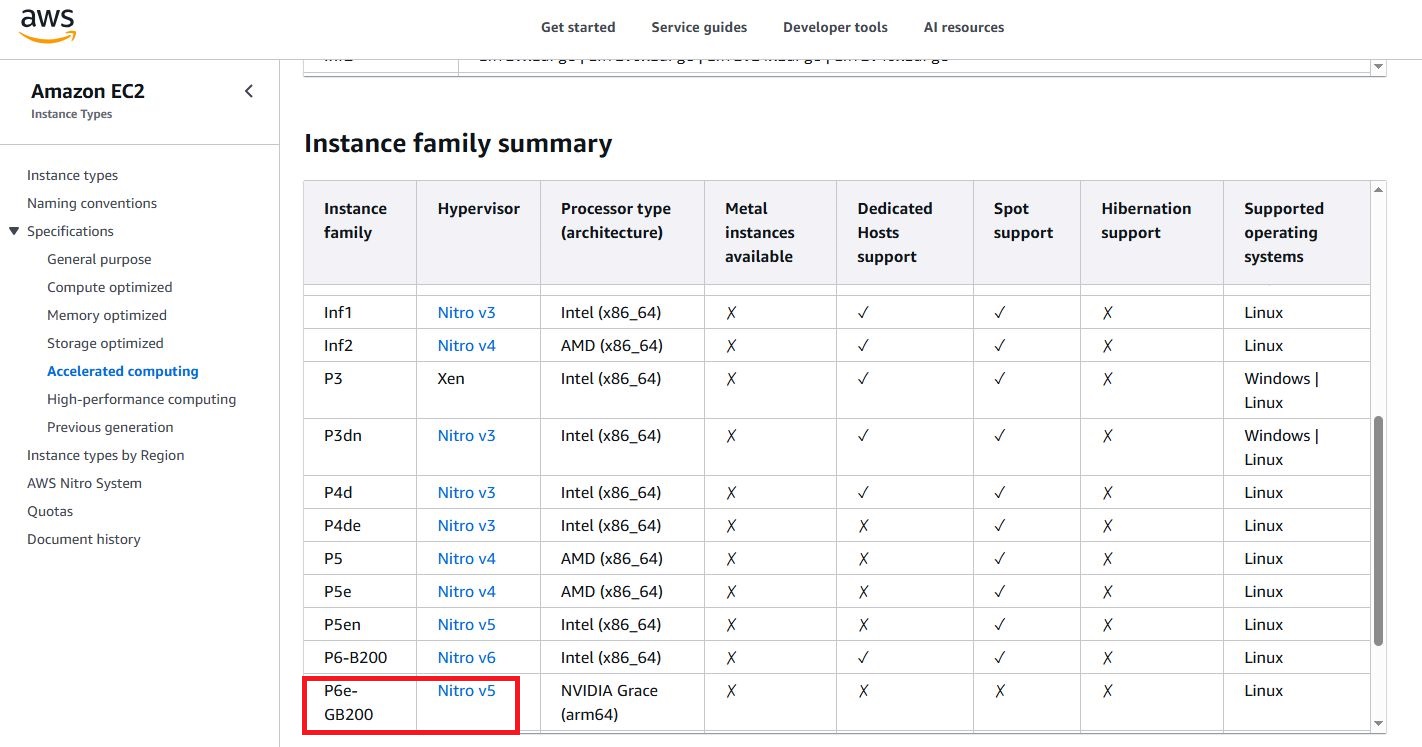Collapse the Specifications tree triangle
The width and height of the screenshot is (1422, 747).
[14, 231]
